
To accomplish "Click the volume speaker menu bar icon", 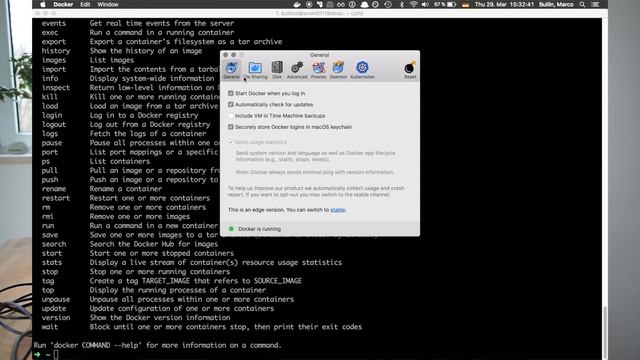I will pyautogui.click(x=425, y=4).
